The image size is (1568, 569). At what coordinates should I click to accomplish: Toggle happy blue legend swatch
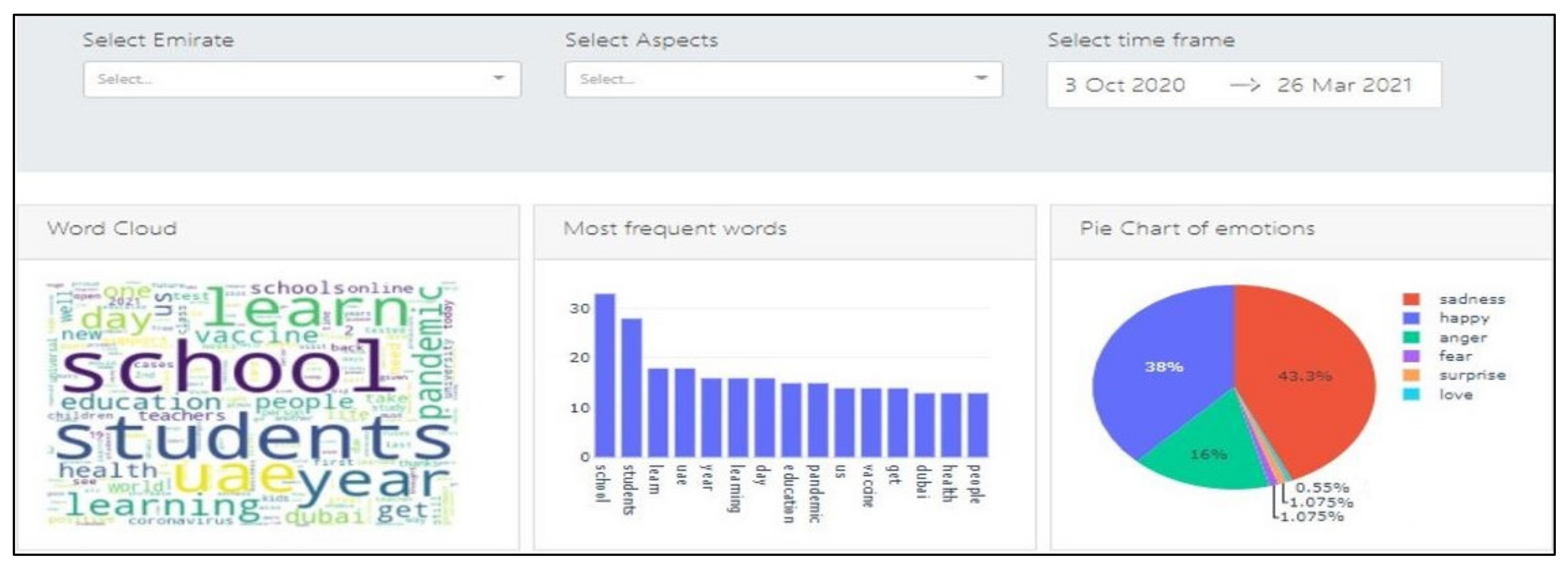pos(1411,318)
